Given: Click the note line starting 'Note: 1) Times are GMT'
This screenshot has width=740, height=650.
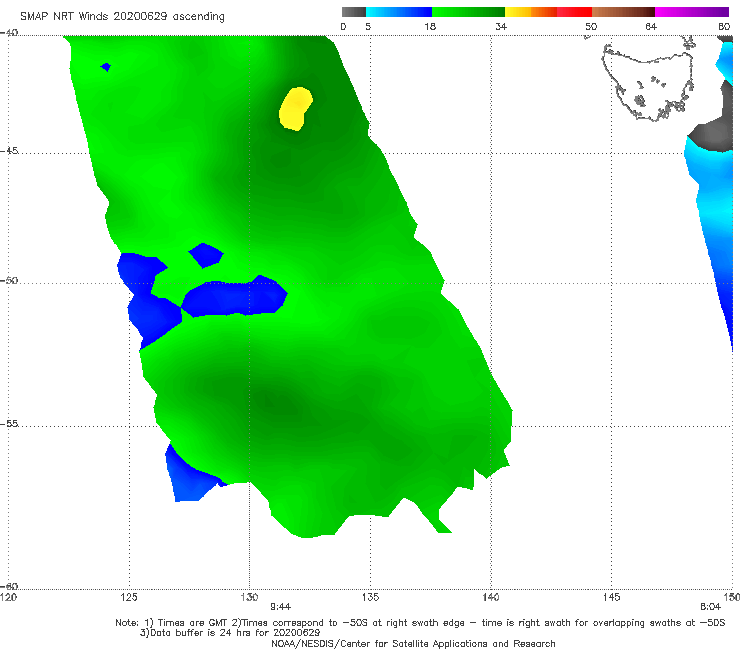Looking at the screenshot, I should coord(420,623).
